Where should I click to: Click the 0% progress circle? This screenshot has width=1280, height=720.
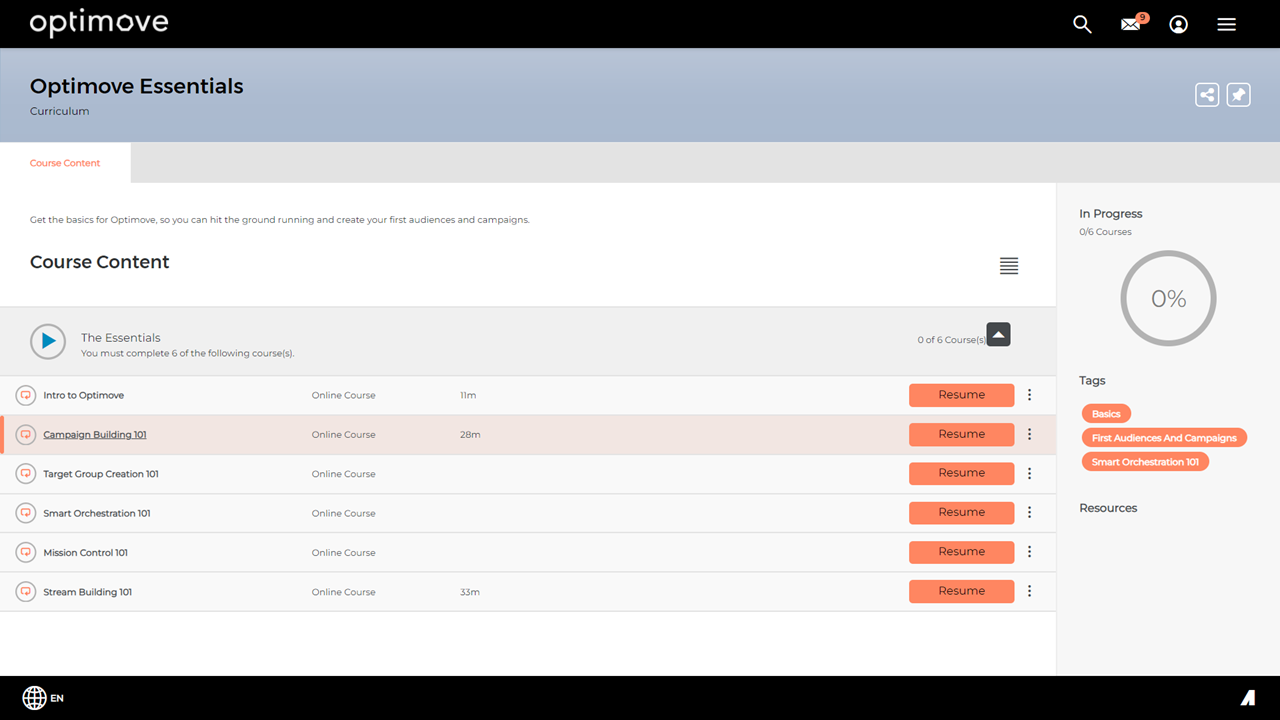coord(1168,298)
